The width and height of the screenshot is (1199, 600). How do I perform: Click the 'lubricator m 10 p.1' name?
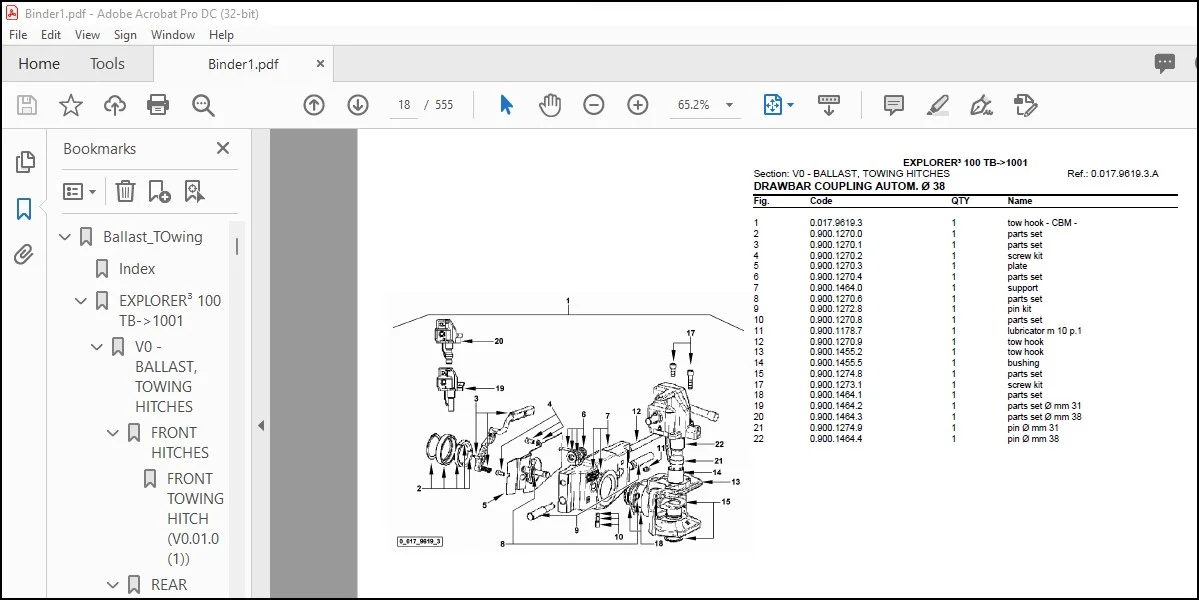tap(1044, 331)
